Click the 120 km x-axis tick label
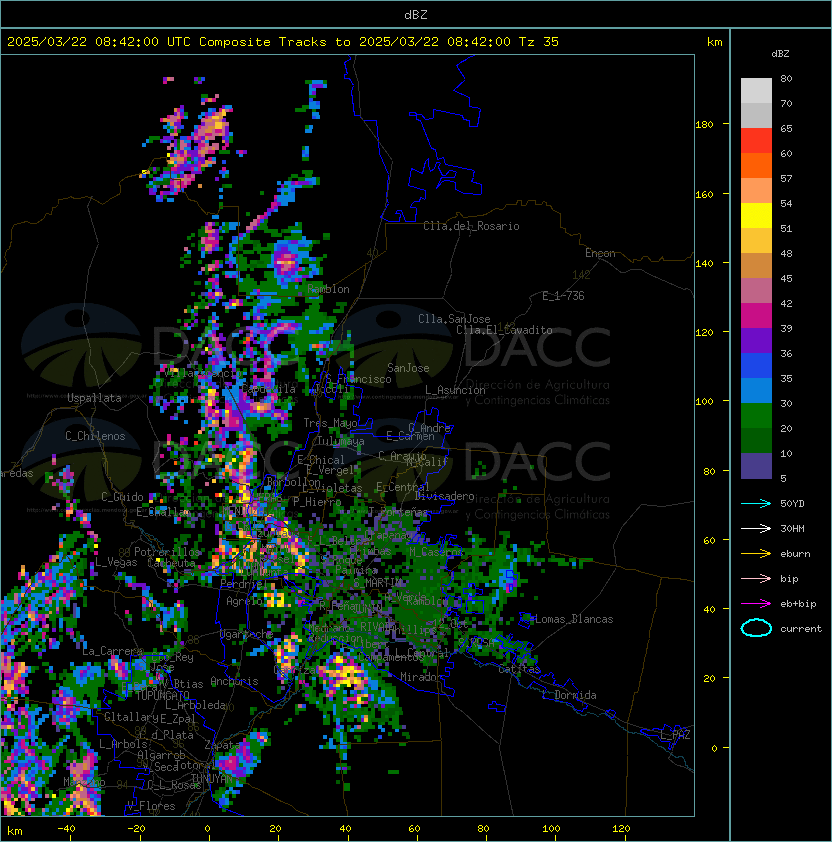Viewport: 832px width, 842px height. 621,829
